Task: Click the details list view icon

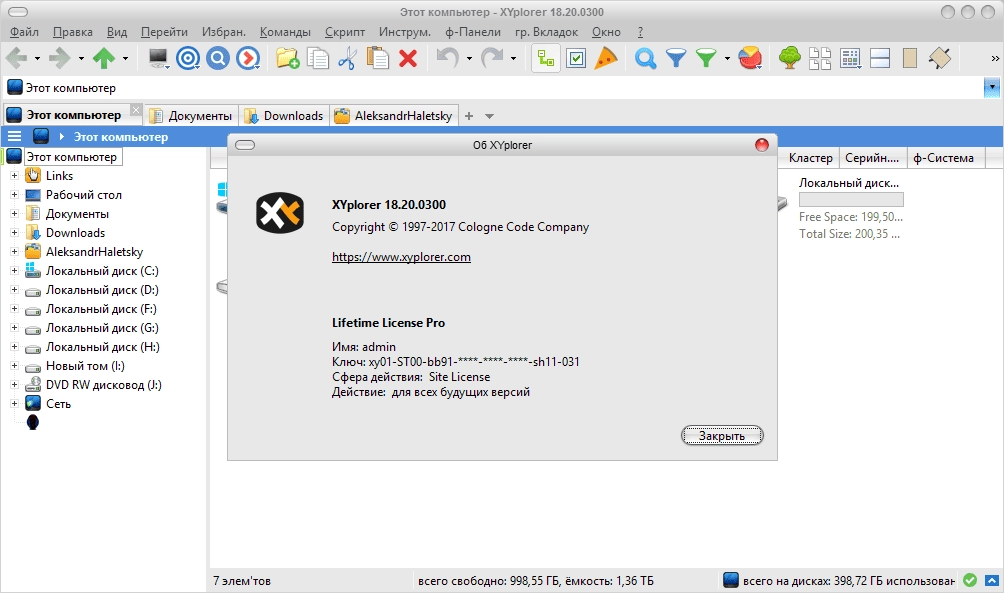Action: coord(850,58)
